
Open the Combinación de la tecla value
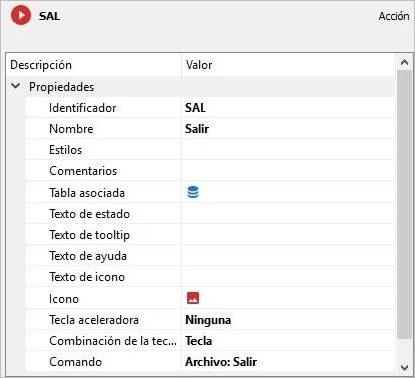(x=288, y=341)
